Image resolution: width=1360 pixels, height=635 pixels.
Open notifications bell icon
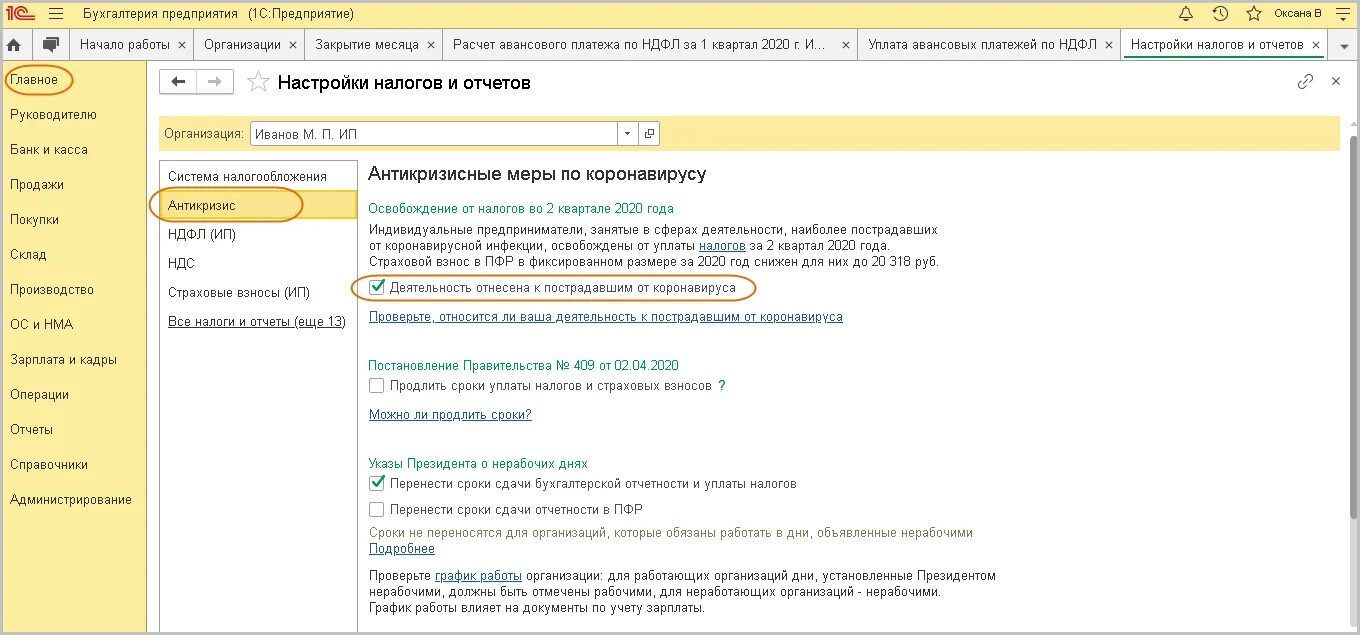click(x=1186, y=14)
